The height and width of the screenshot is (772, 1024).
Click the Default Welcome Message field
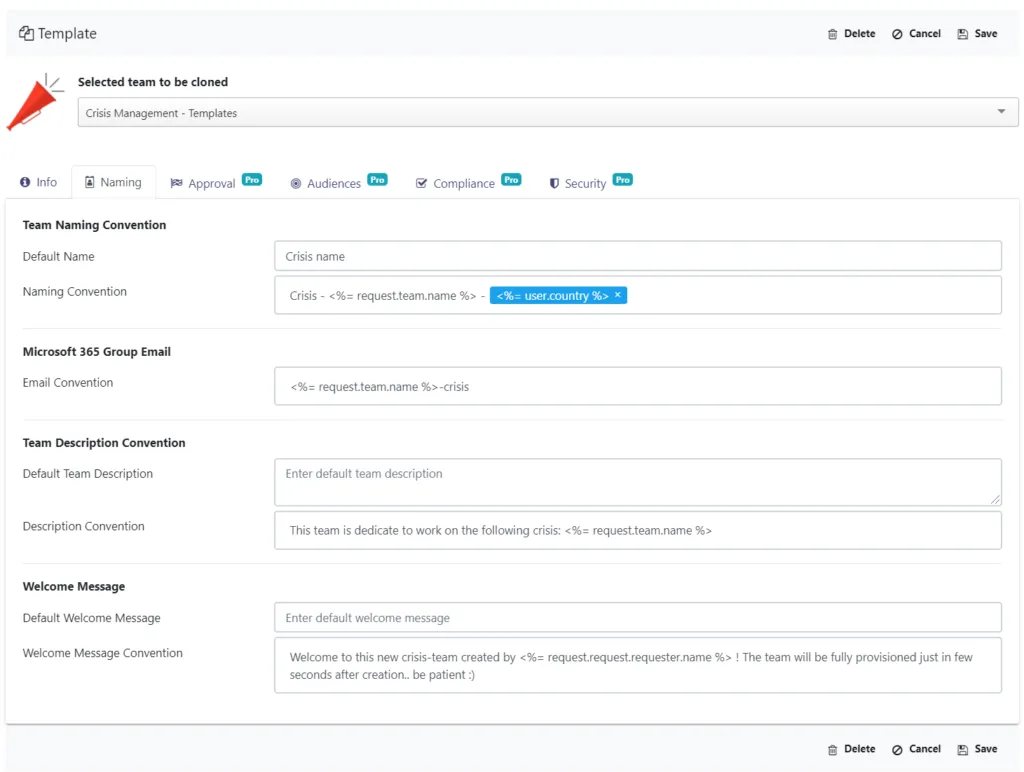click(637, 617)
